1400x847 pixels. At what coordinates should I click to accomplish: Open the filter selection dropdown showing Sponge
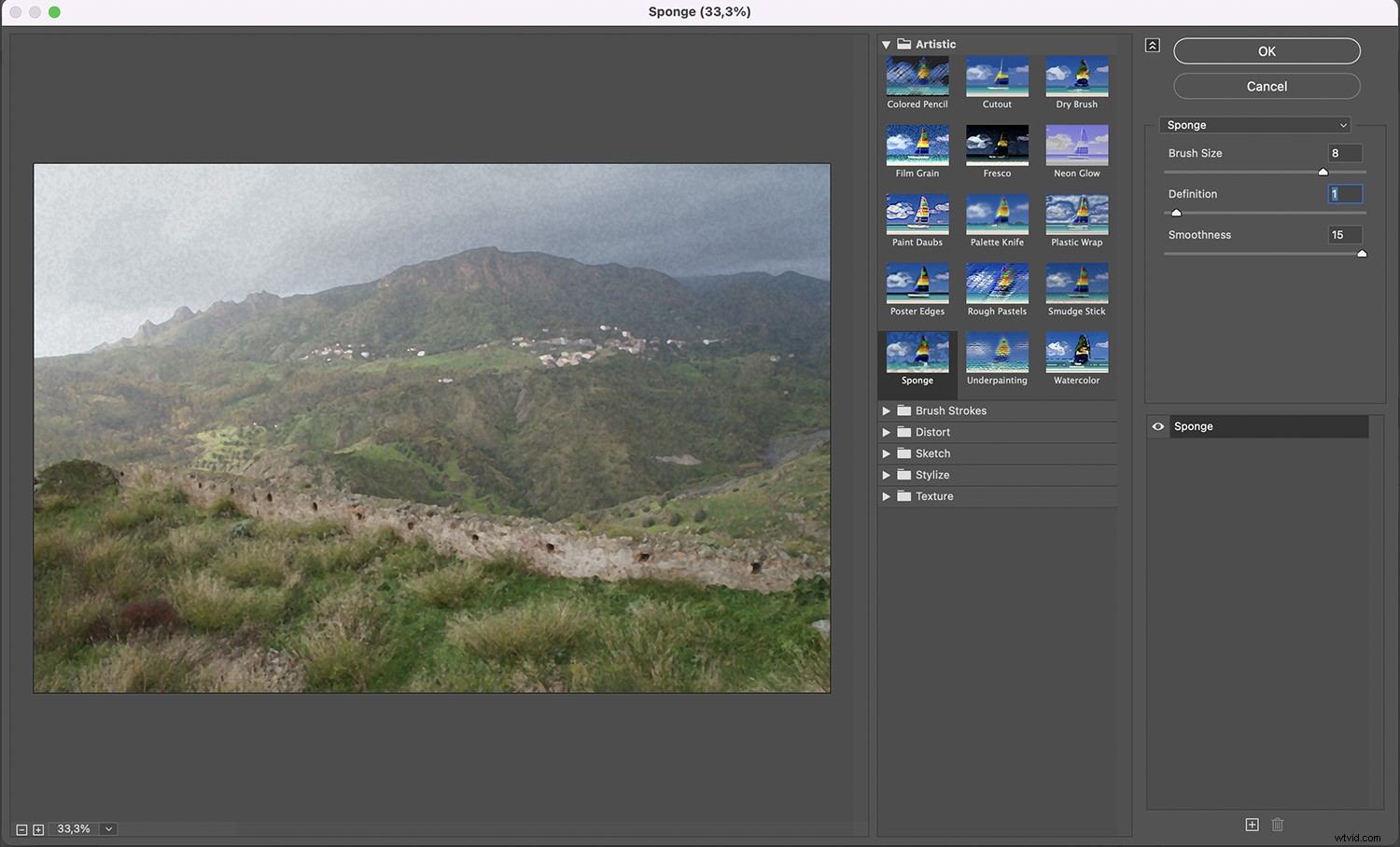click(x=1254, y=124)
